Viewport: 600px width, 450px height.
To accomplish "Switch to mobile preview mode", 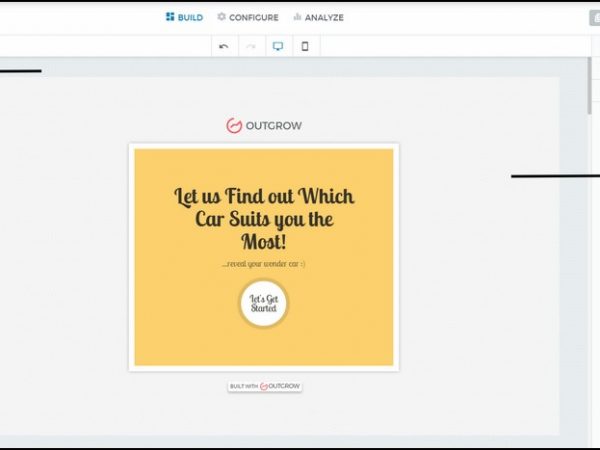I will pyautogui.click(x=305, y=46).
